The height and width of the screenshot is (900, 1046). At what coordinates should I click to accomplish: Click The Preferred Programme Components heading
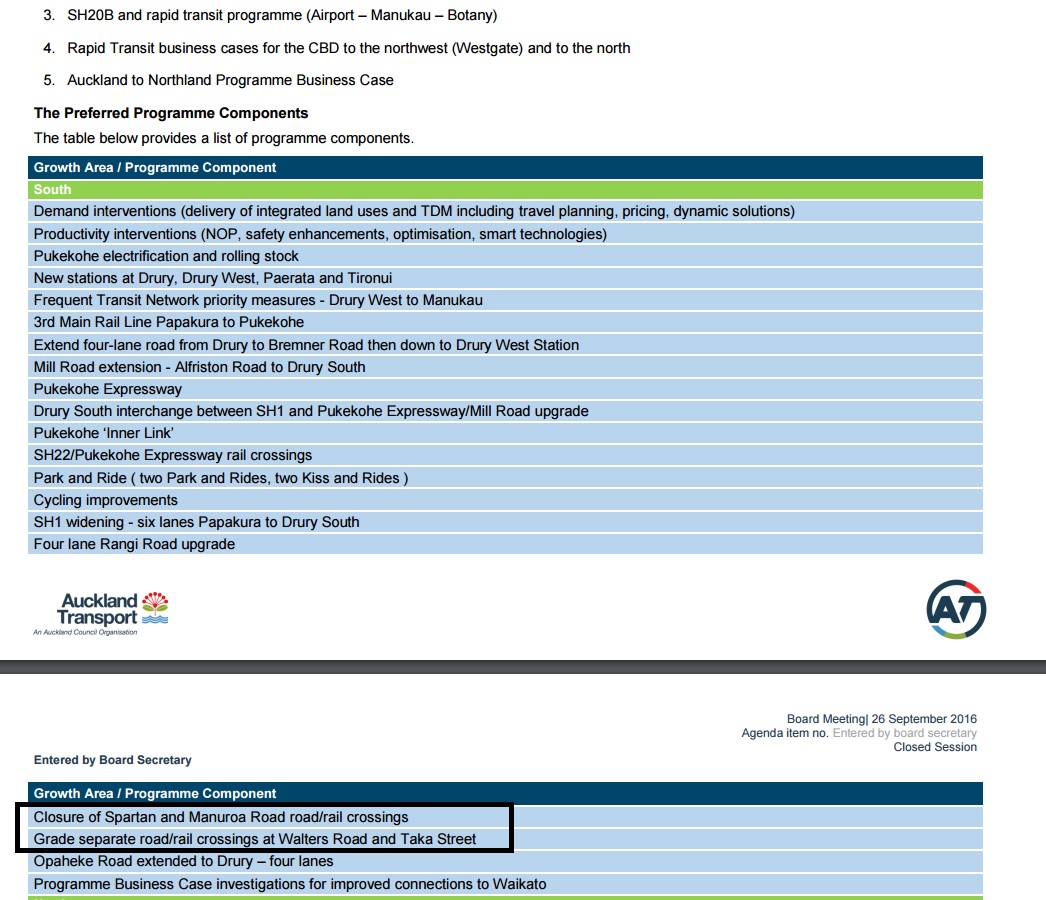coord(171,113)
